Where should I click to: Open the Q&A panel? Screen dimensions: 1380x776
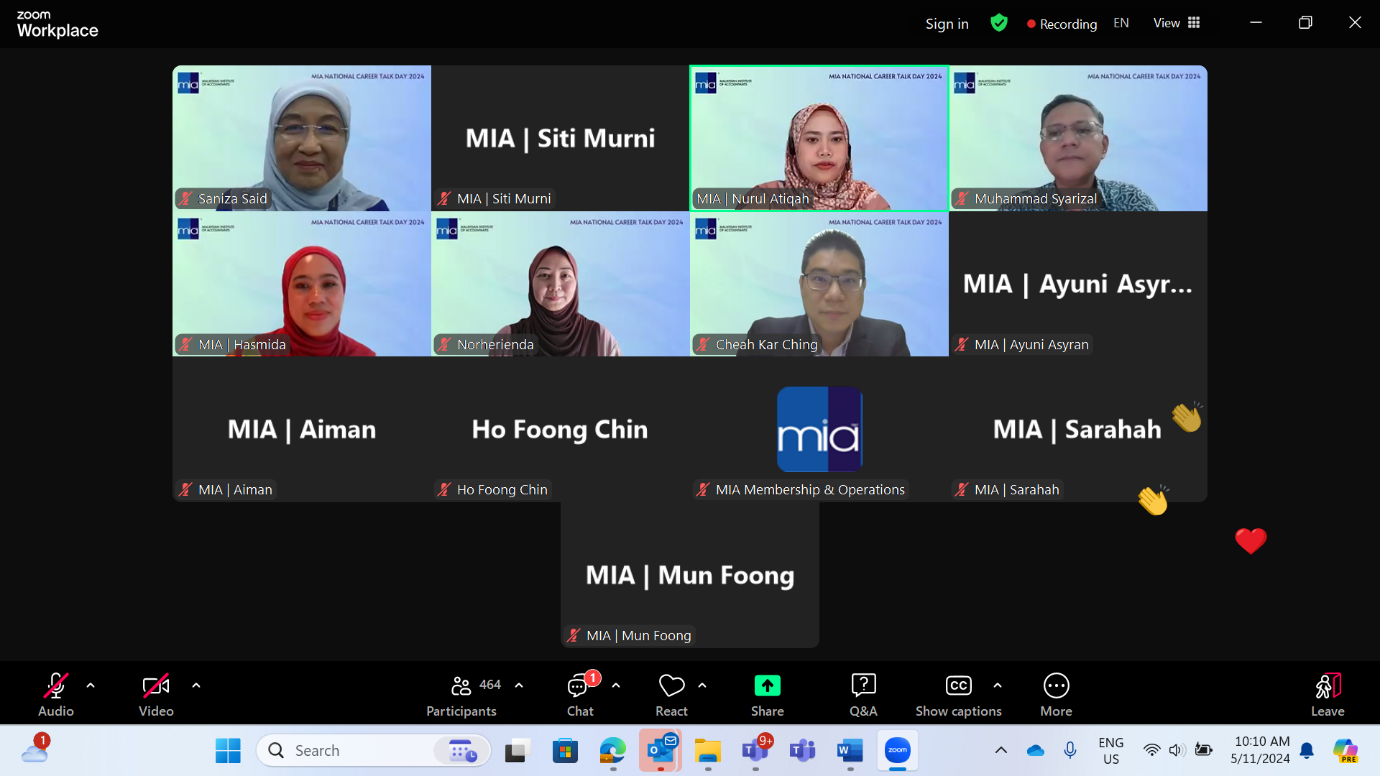coord(863,686)
